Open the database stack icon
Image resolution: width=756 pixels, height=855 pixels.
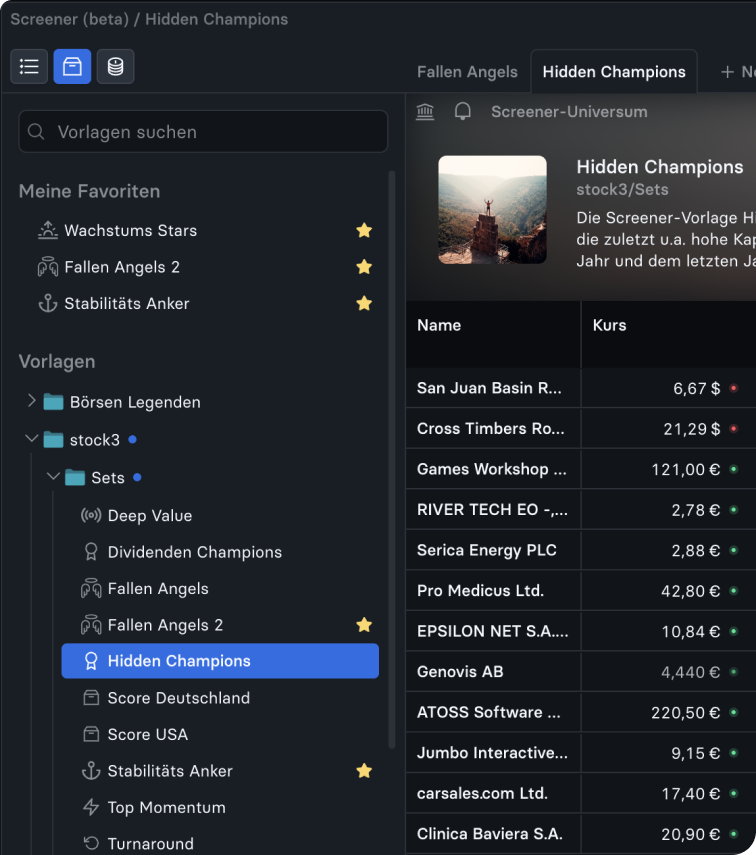point(115,67)
